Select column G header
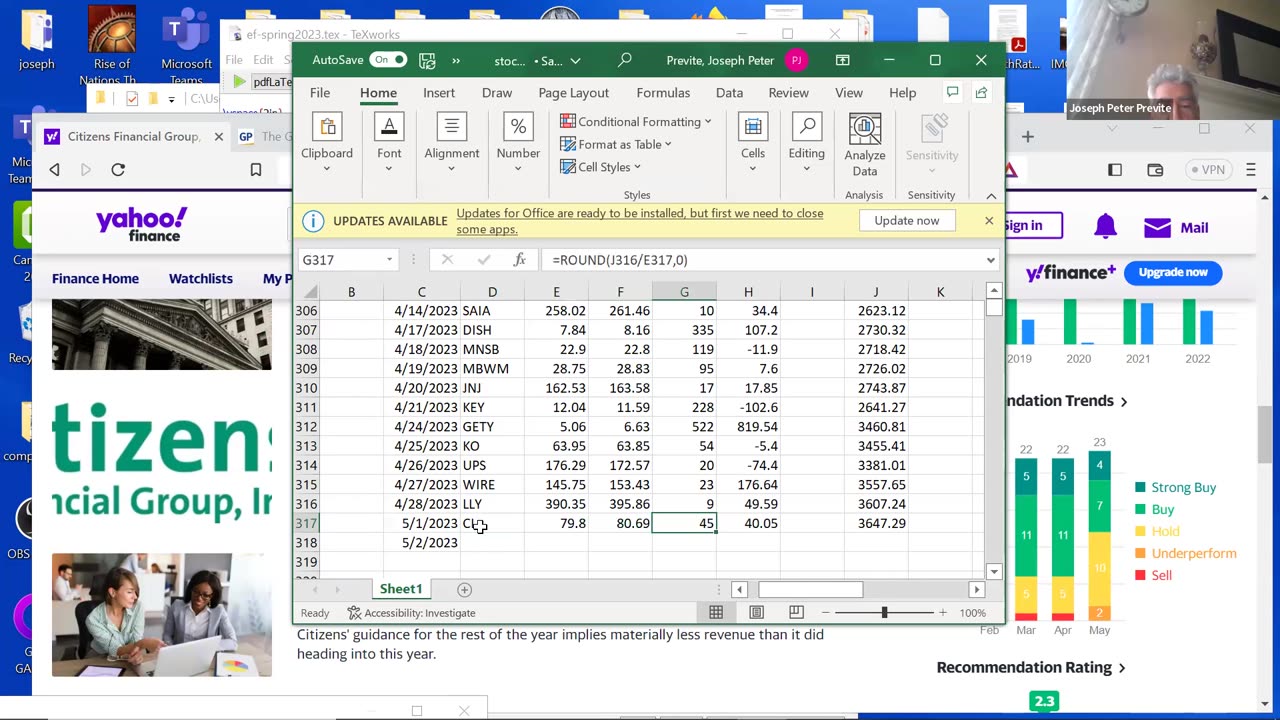 (684, 292)
